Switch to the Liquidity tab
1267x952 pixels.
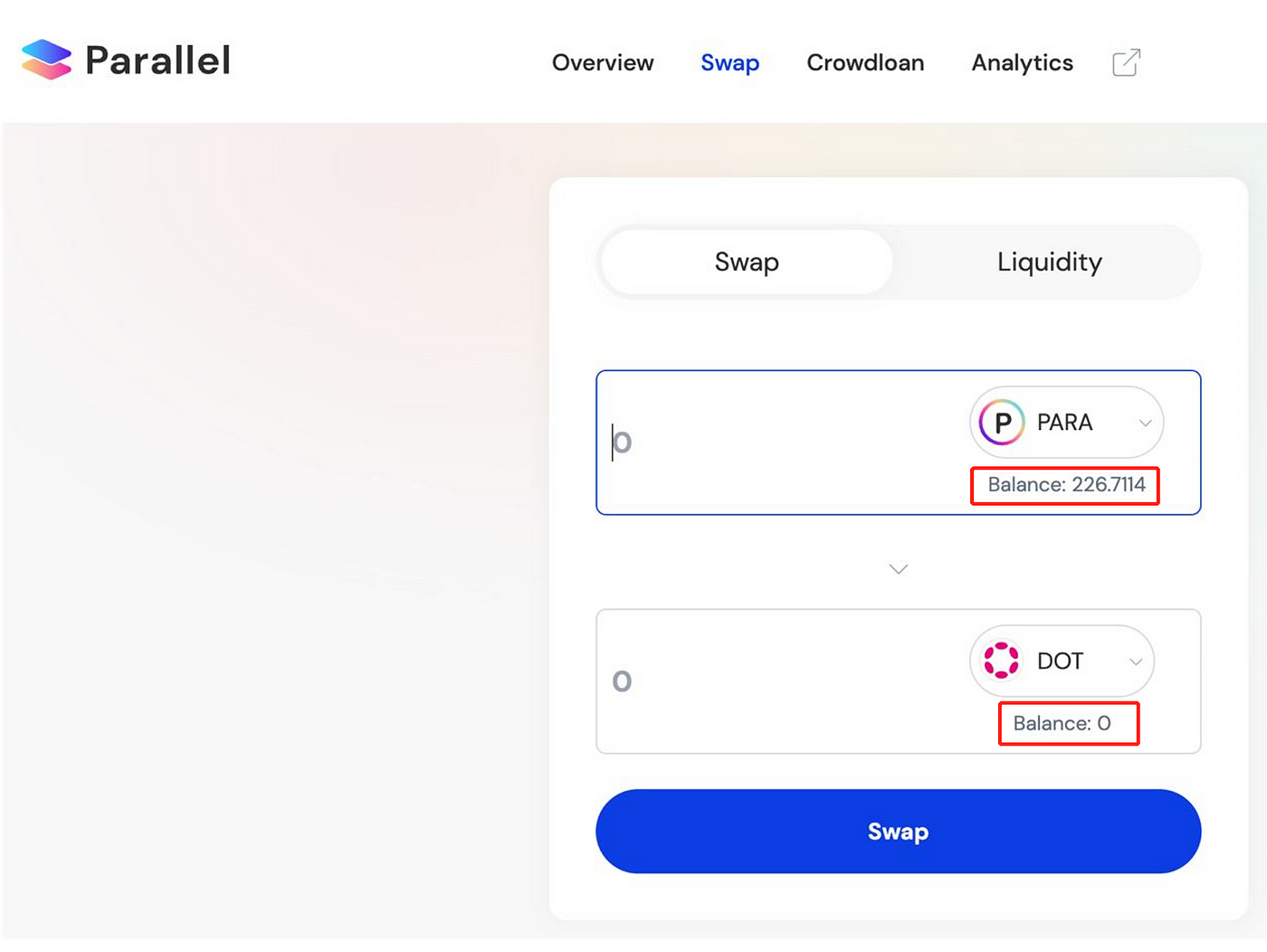(x=1049, y=262)
